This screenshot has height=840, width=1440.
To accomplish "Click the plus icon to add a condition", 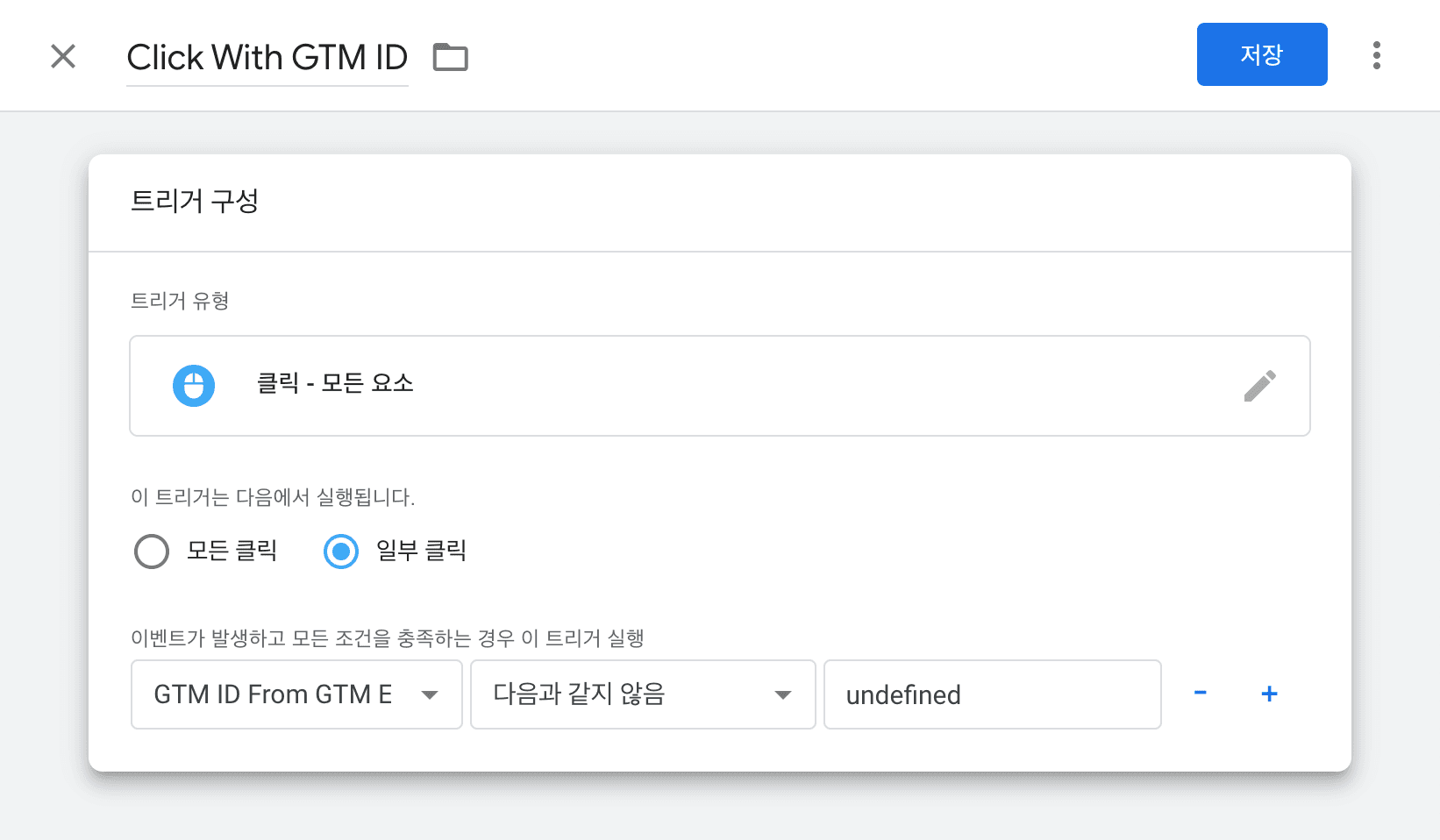I will [1269, 694].
